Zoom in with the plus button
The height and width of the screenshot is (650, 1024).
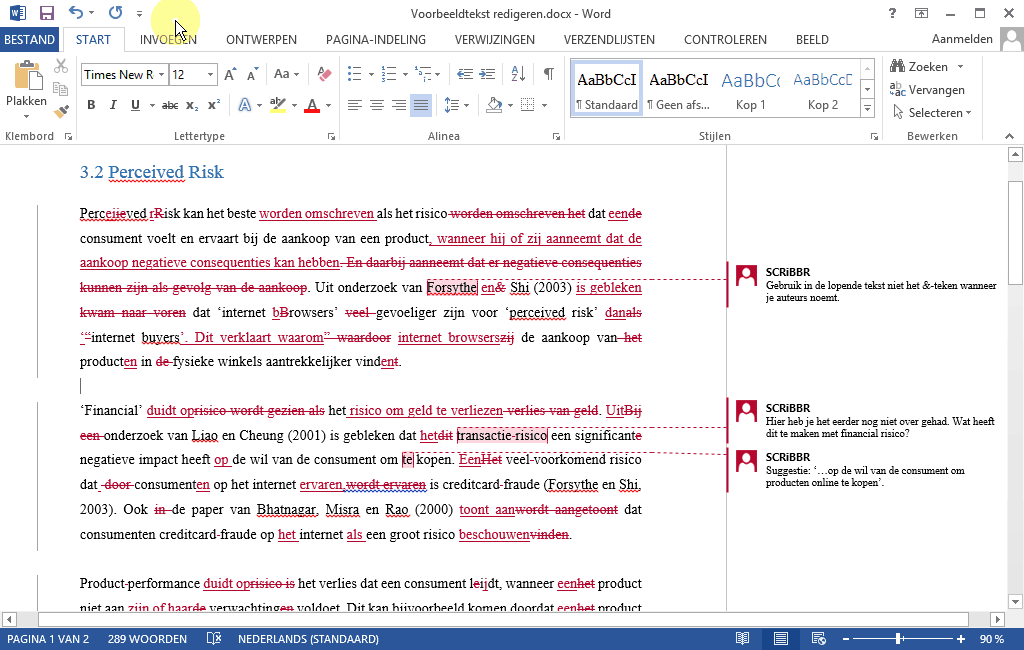click(x=961, y=638)
